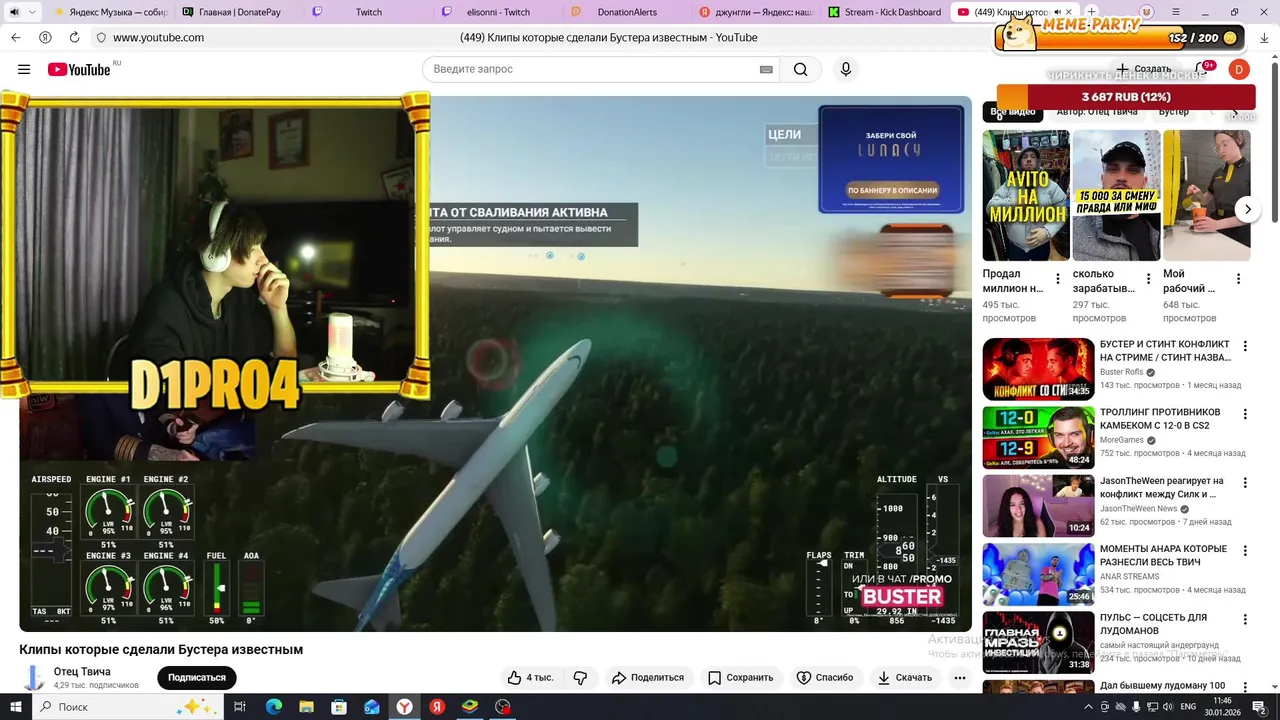Viewport: 1280px width, 720px height.
Task: Go back with the browser back arrow
Action: pos(16,37)
